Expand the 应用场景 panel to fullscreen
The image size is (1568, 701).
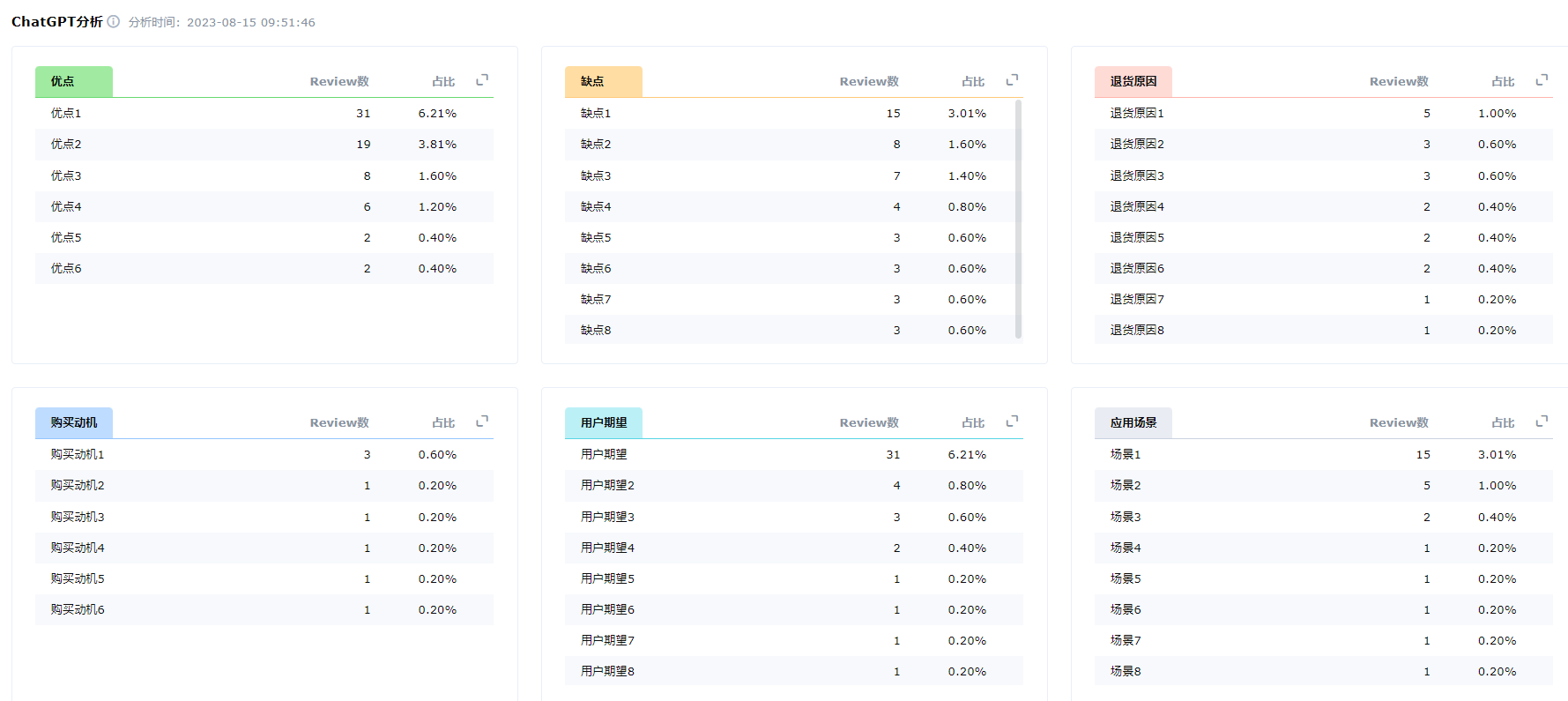tap(1542, 421)
